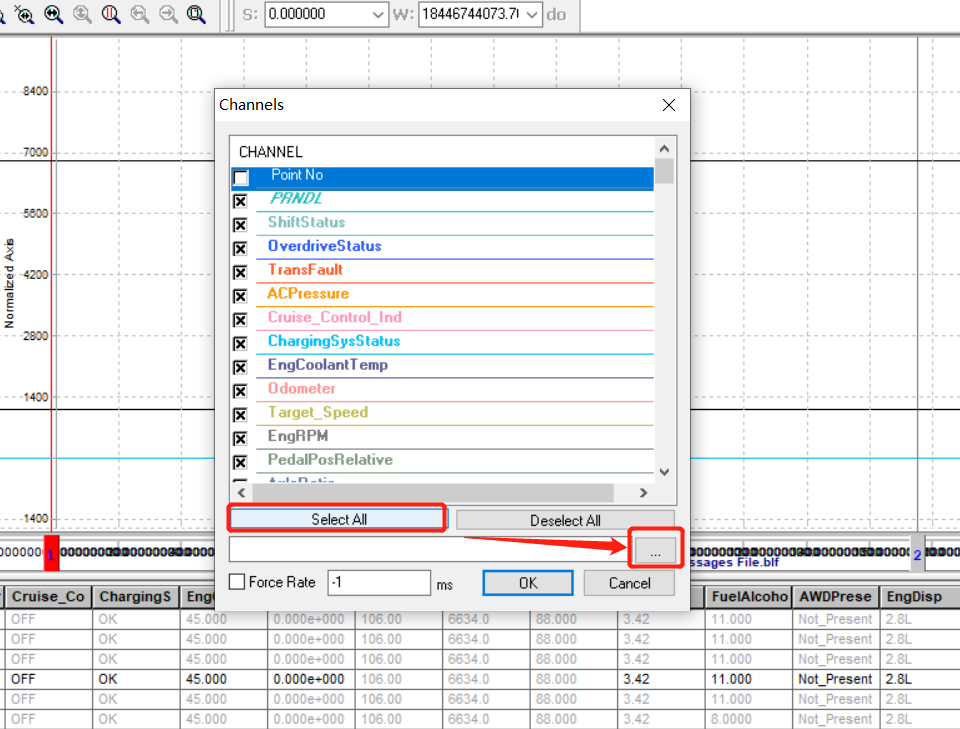Highlight the PedalPosRelative channel name
This screenshot has width=960, height=729.
[330, 460]
